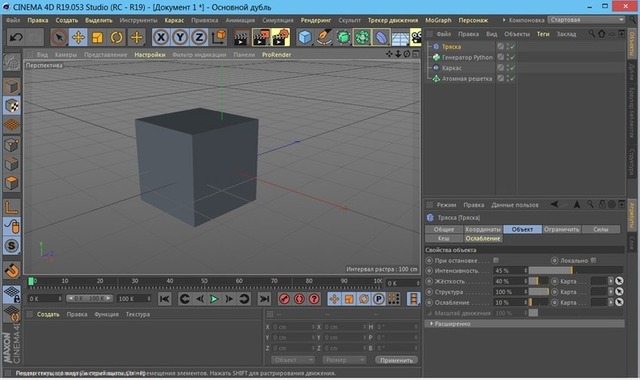Image resolution: width=640 pixels, height=380 pixels.
Task: Click the Применить button
Action: click(x=396, y=360)
